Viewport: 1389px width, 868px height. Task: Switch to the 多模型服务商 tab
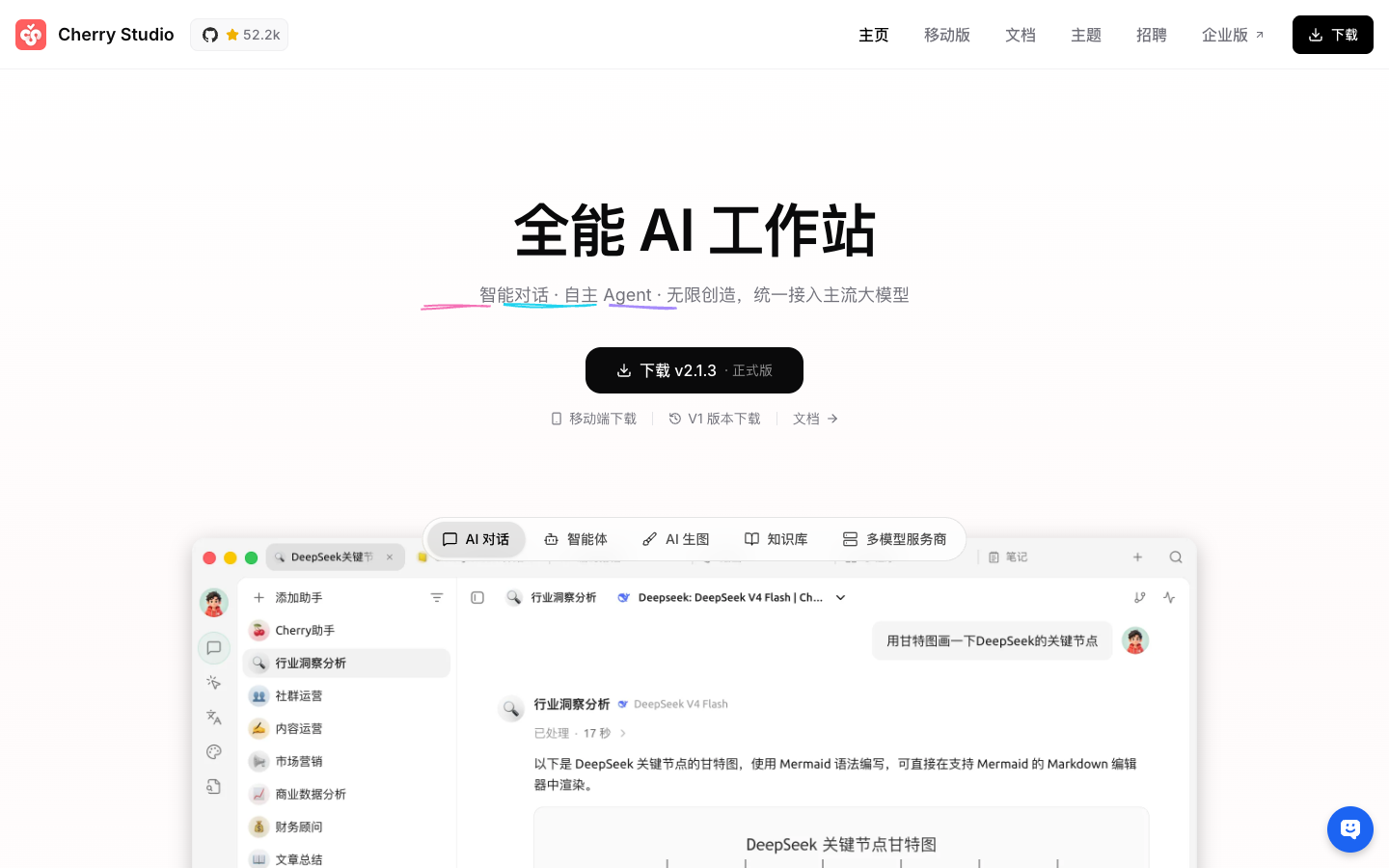tap(895, 539)
